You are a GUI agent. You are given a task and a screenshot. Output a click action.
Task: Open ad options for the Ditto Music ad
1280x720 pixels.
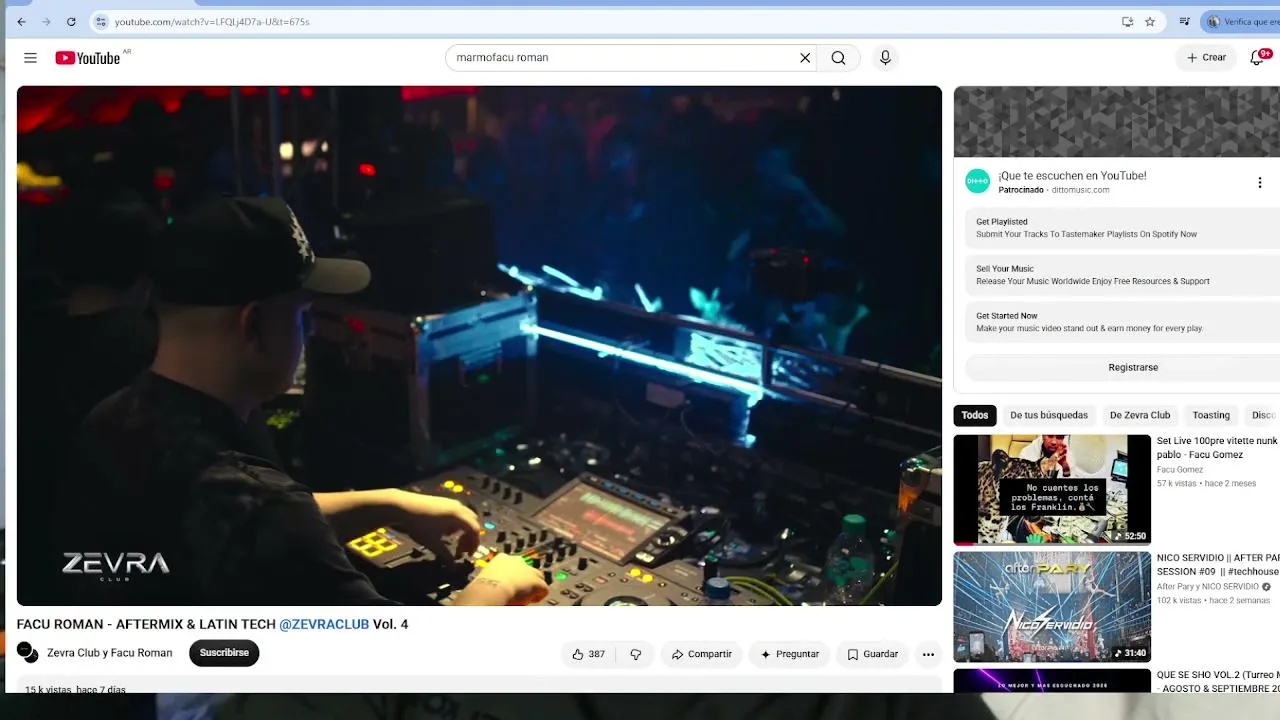point(1260,182)
